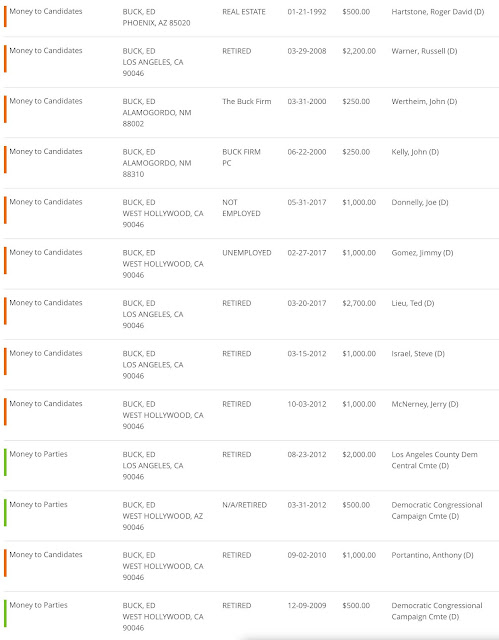Select Wertheim, John (D) recipient
This screenshot has height=640, width=499.
(x=424, y=101)
